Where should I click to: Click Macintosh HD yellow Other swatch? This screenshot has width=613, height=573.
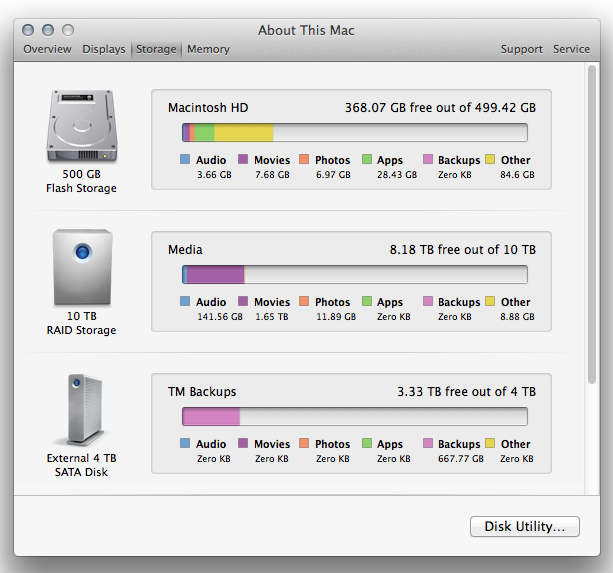coord(490,159)
